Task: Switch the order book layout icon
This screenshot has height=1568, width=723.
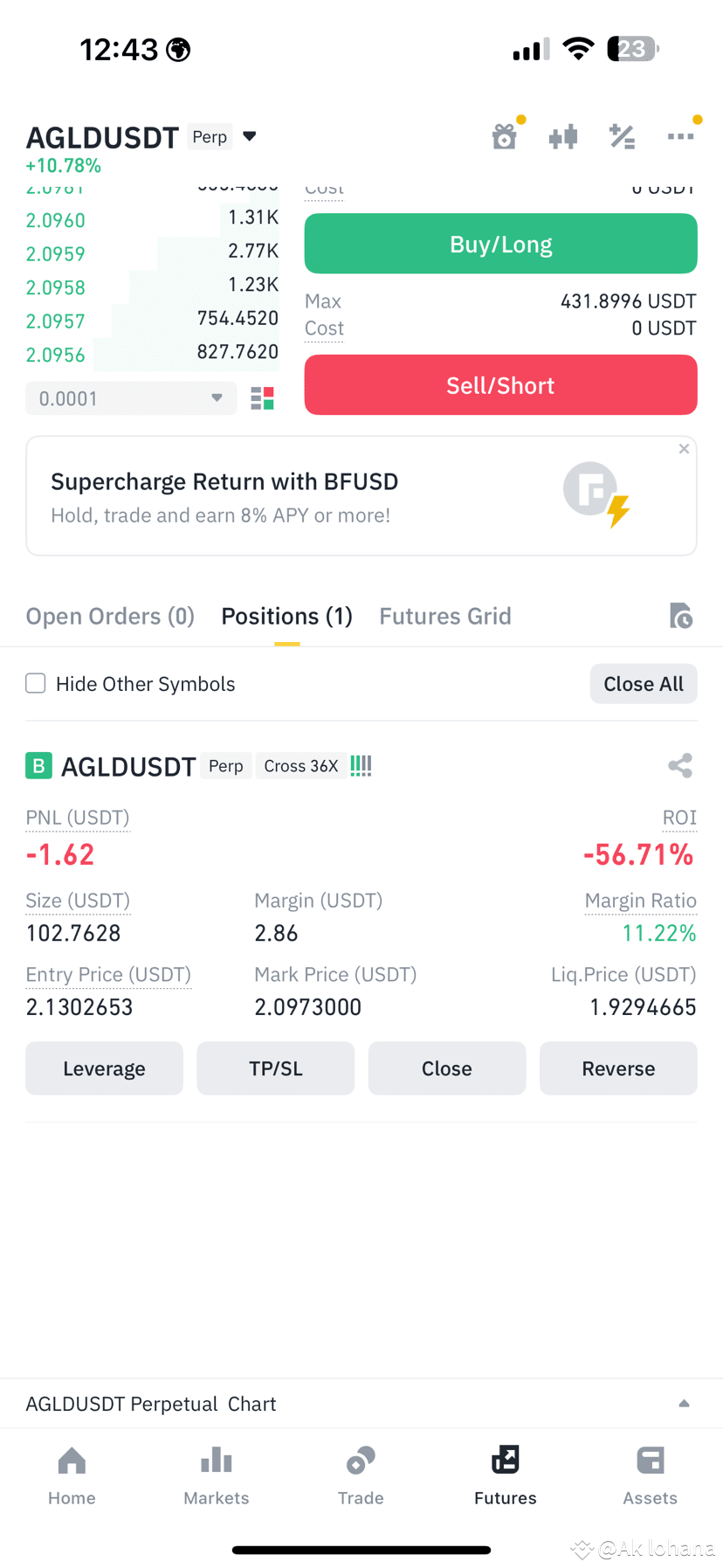Action: (x=262, y=398)
